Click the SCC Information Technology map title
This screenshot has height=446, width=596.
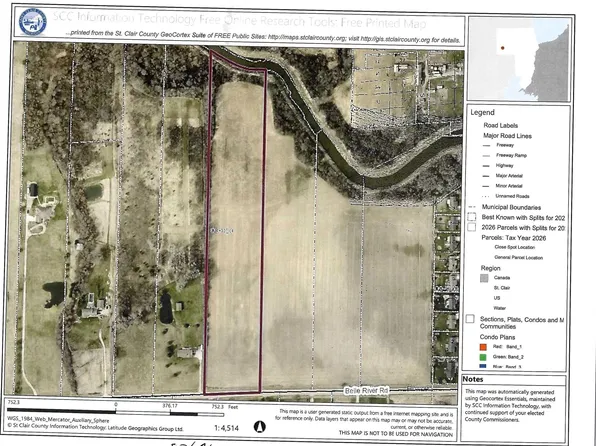(x=239, y=20)
